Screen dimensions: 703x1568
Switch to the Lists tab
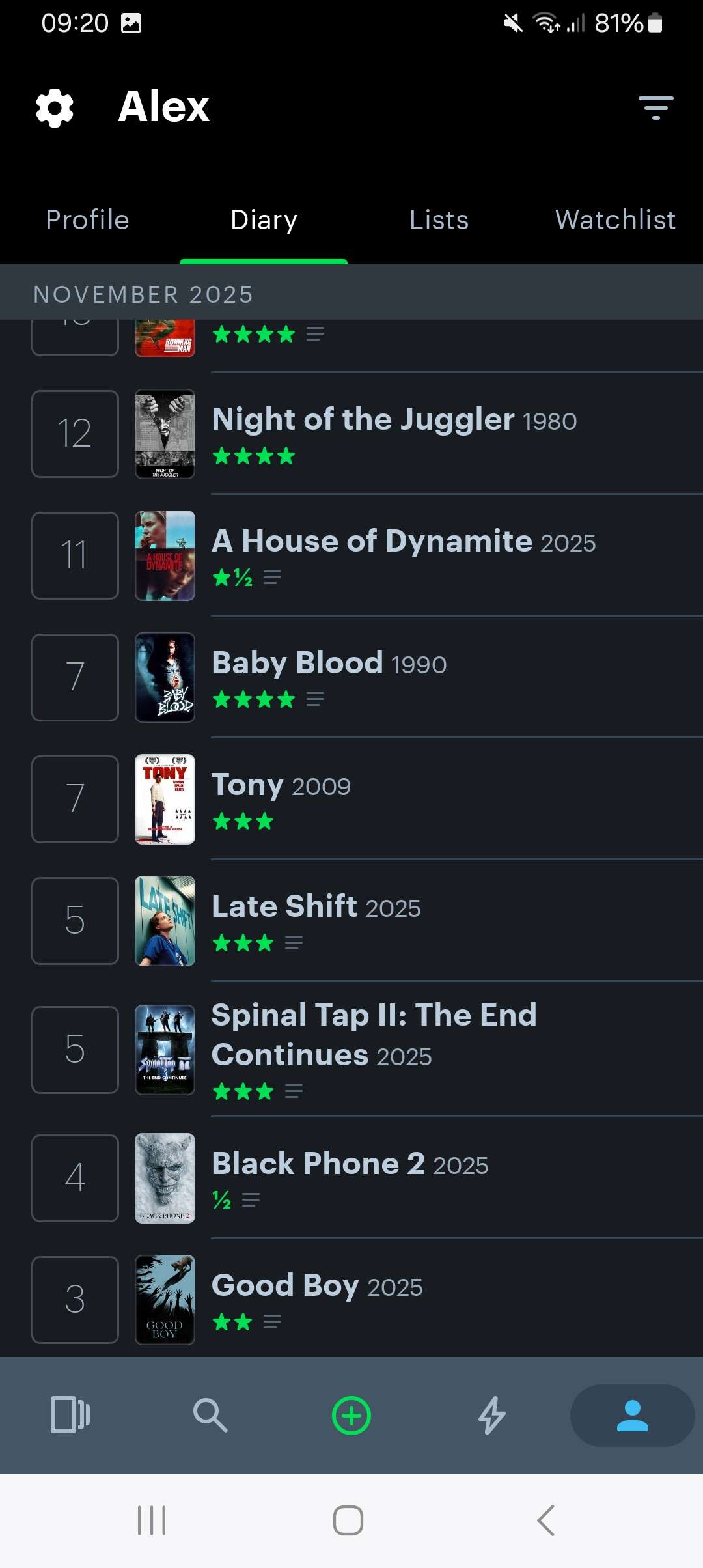[439, 220]
